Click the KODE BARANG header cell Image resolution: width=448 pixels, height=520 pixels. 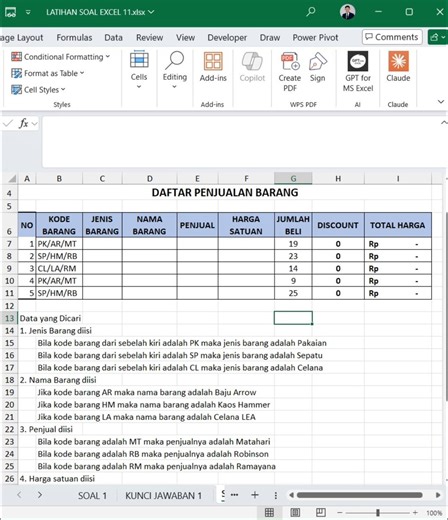point(59,225)
